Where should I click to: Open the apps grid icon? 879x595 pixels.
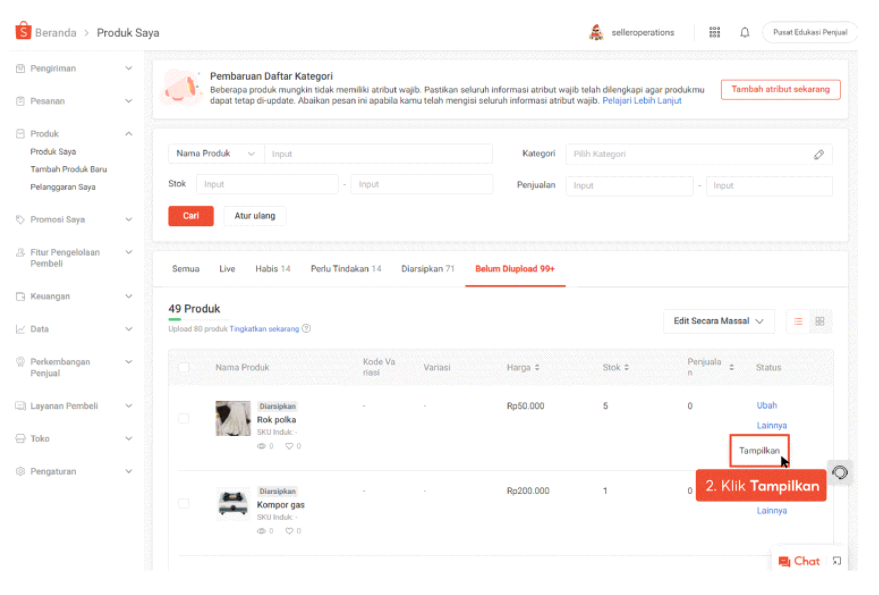(714, 33)
